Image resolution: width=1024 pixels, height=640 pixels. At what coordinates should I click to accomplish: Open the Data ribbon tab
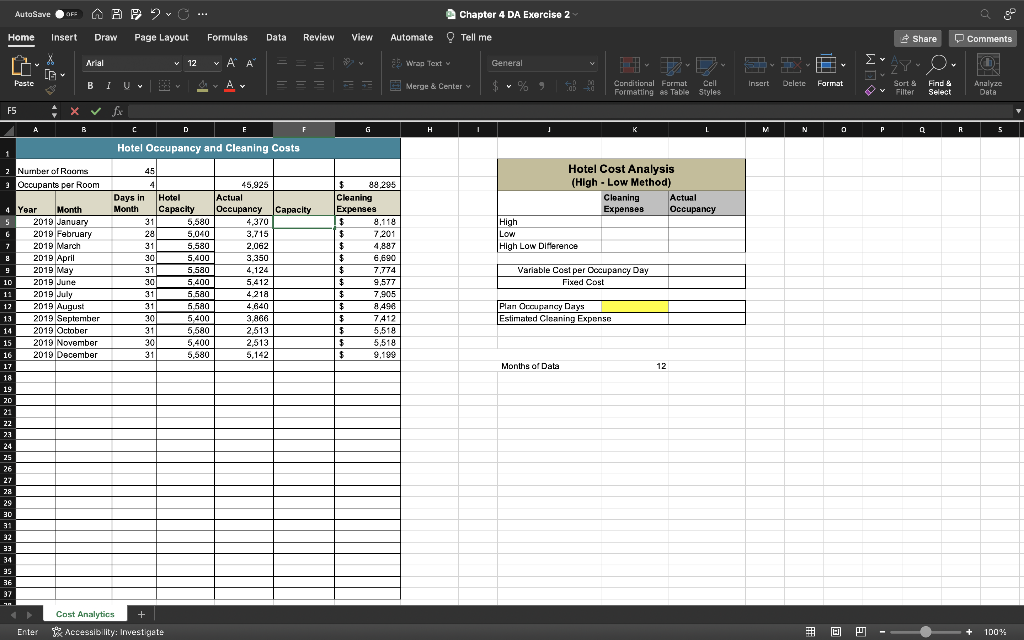click(276, 36)
